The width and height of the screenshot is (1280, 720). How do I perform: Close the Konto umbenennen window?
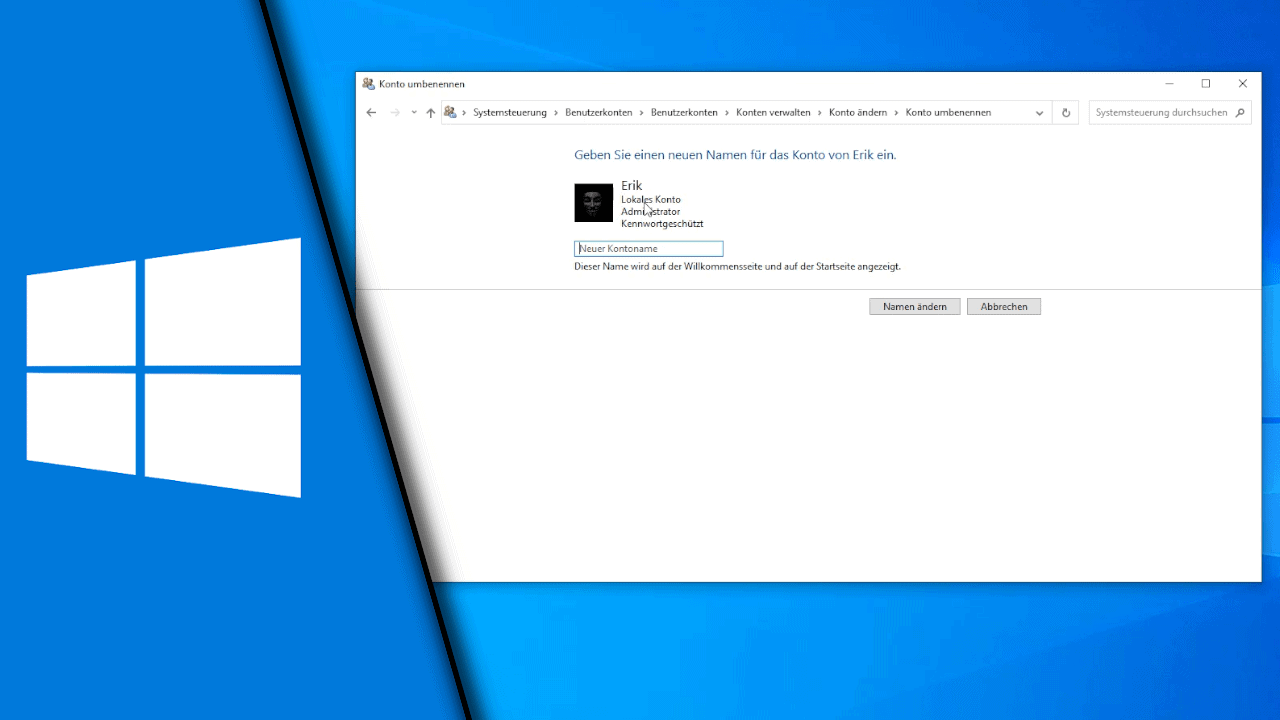click(1243, 84)
